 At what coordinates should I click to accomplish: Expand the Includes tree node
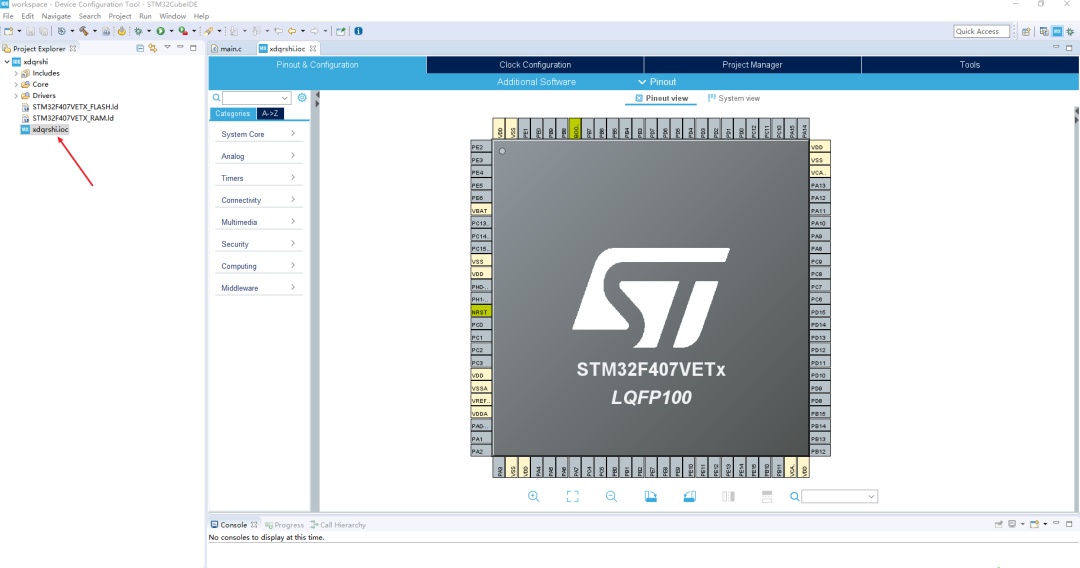(16, 73)
